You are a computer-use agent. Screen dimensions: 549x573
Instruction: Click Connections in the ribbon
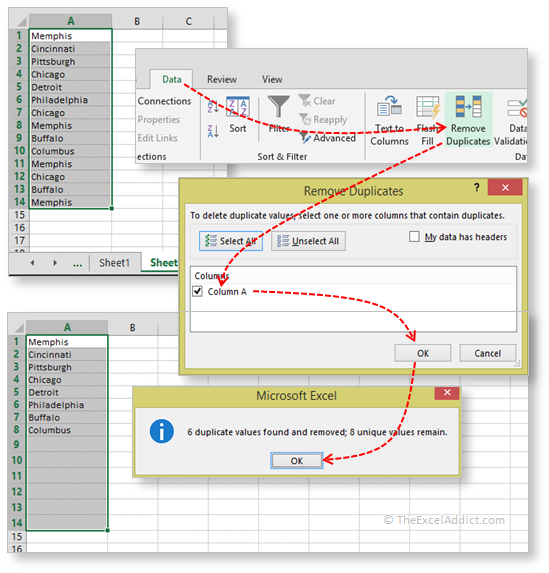(x=164, y=101)
